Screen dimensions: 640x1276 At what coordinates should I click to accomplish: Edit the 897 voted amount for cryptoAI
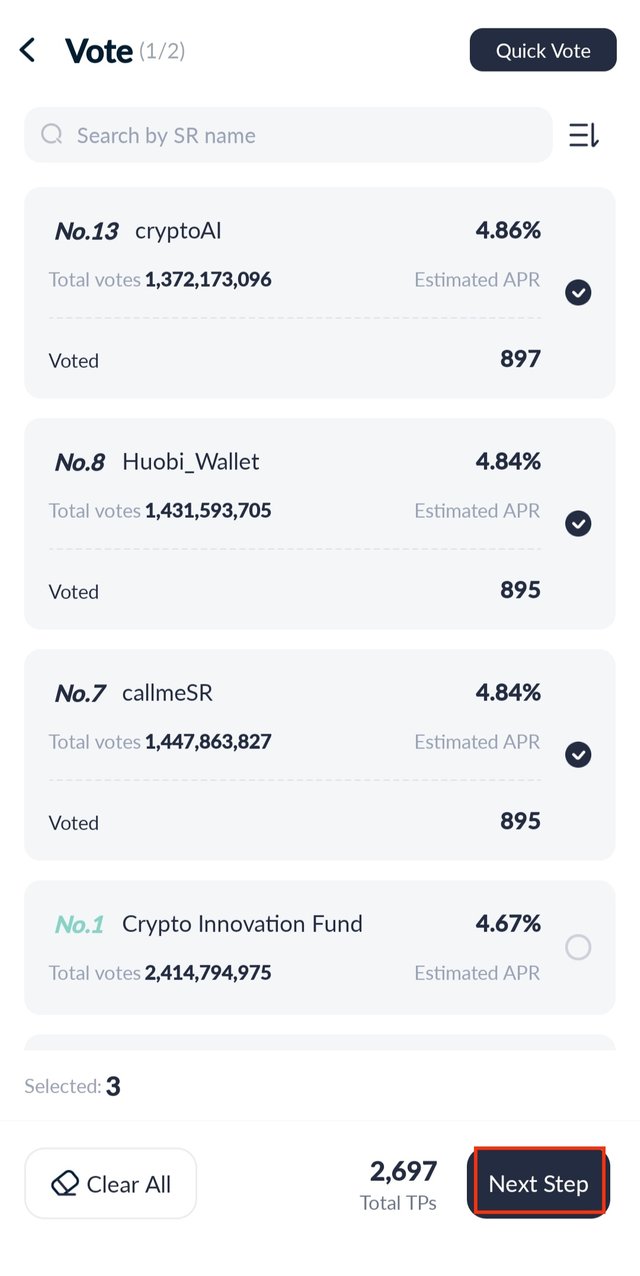tap(520, 359)
